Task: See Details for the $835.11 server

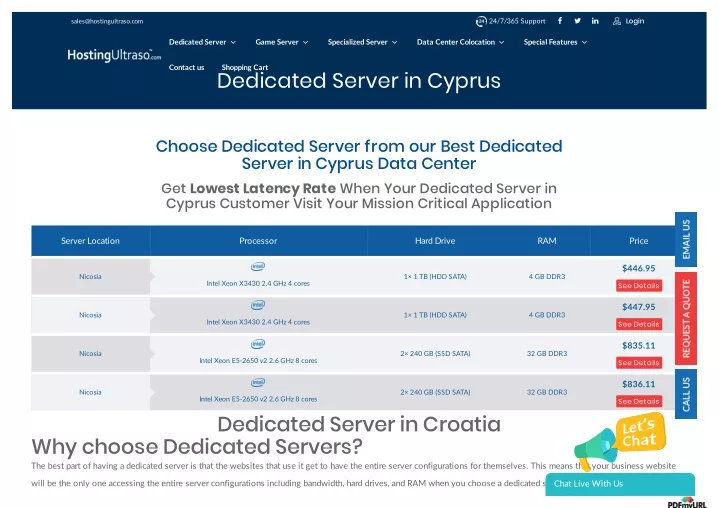Action: tap(638, 363)
